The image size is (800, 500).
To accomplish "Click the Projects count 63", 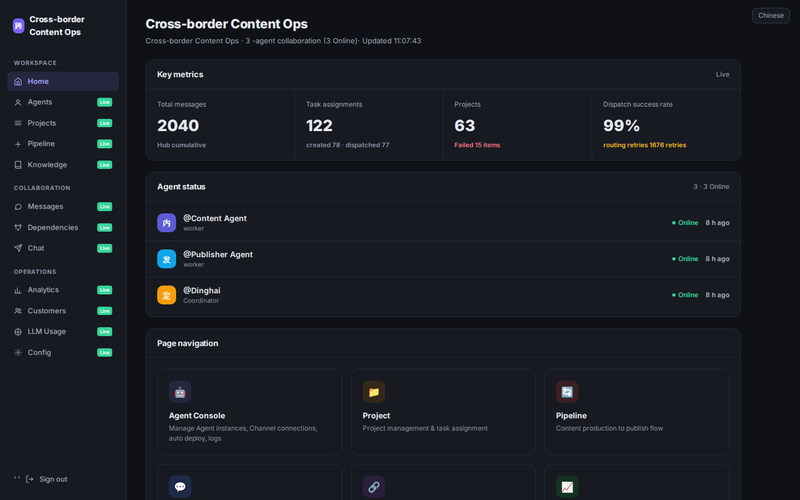I will point(465,126).
